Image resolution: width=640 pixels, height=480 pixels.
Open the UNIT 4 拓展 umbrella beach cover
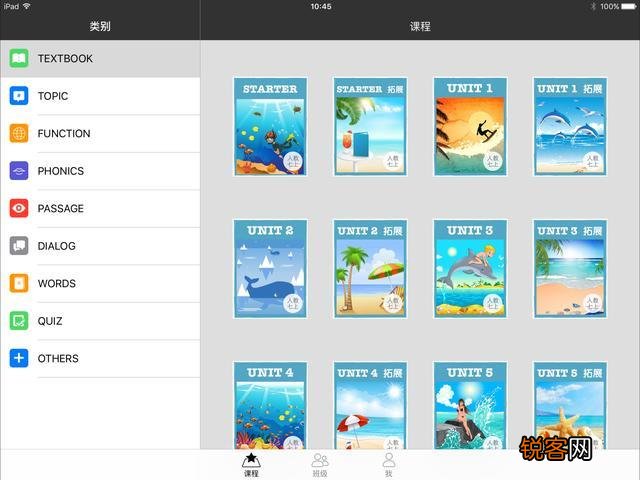(x=370, y=406)
